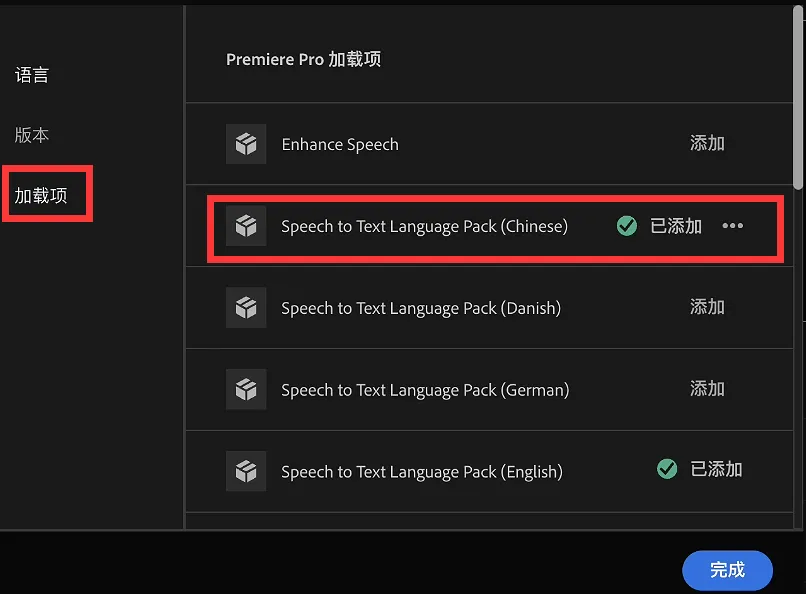Viewport: 806px width, 594px height.
Task: Select Speech to Text Language Pack (German) row
Action: click(425, 390)
